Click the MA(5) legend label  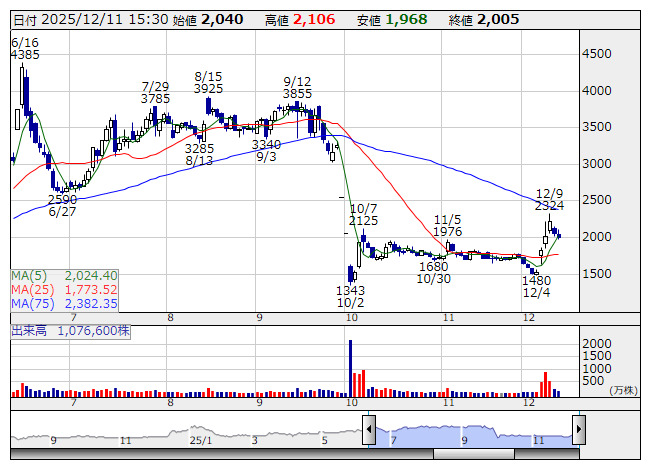(29, 276)
